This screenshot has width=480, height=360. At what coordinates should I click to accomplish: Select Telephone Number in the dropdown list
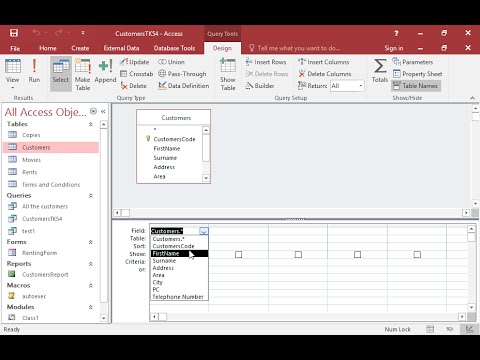click(179, 297)
